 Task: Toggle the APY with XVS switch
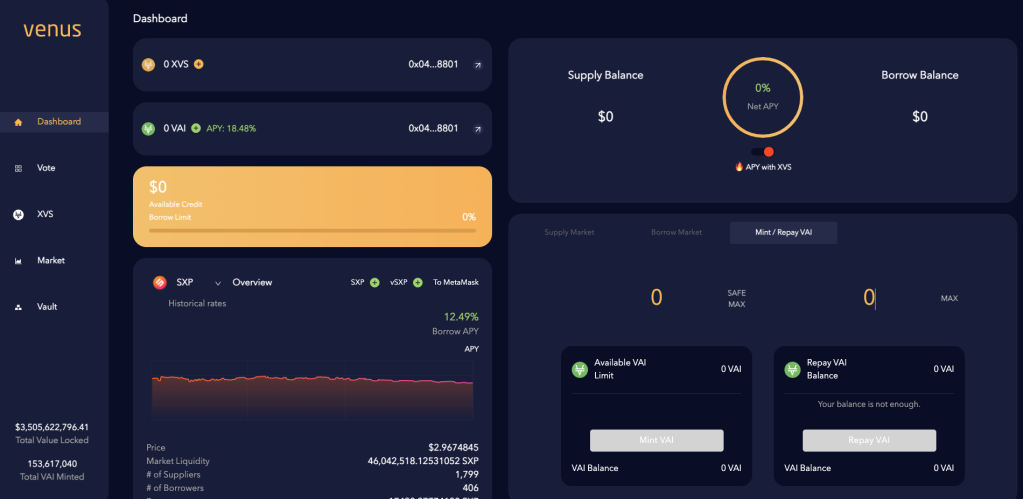763,152
